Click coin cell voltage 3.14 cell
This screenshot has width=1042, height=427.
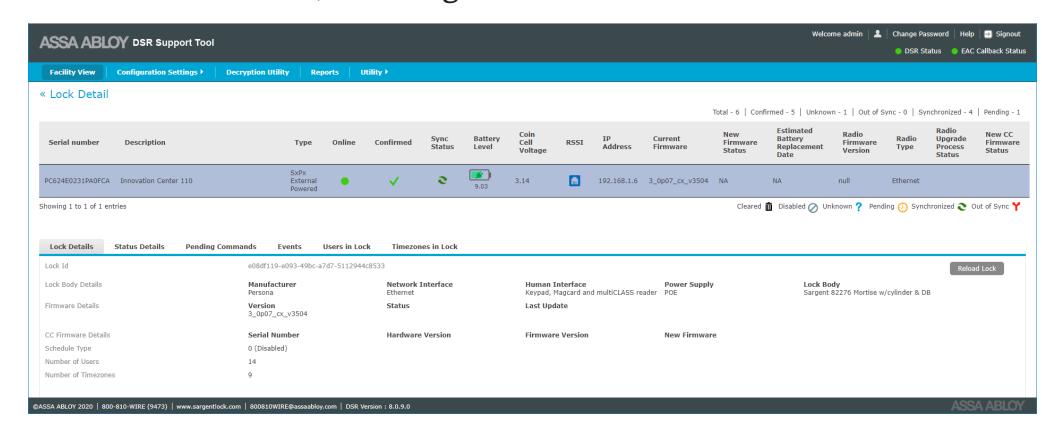521,181
